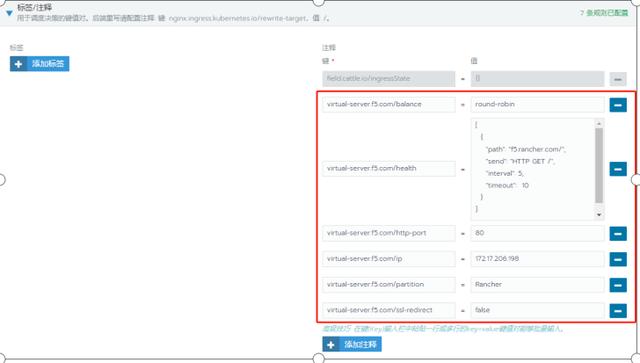Screen dimensions: 640x363
Task: Click the textarea scrollbar down arrow
Action: tap(599, 215)
